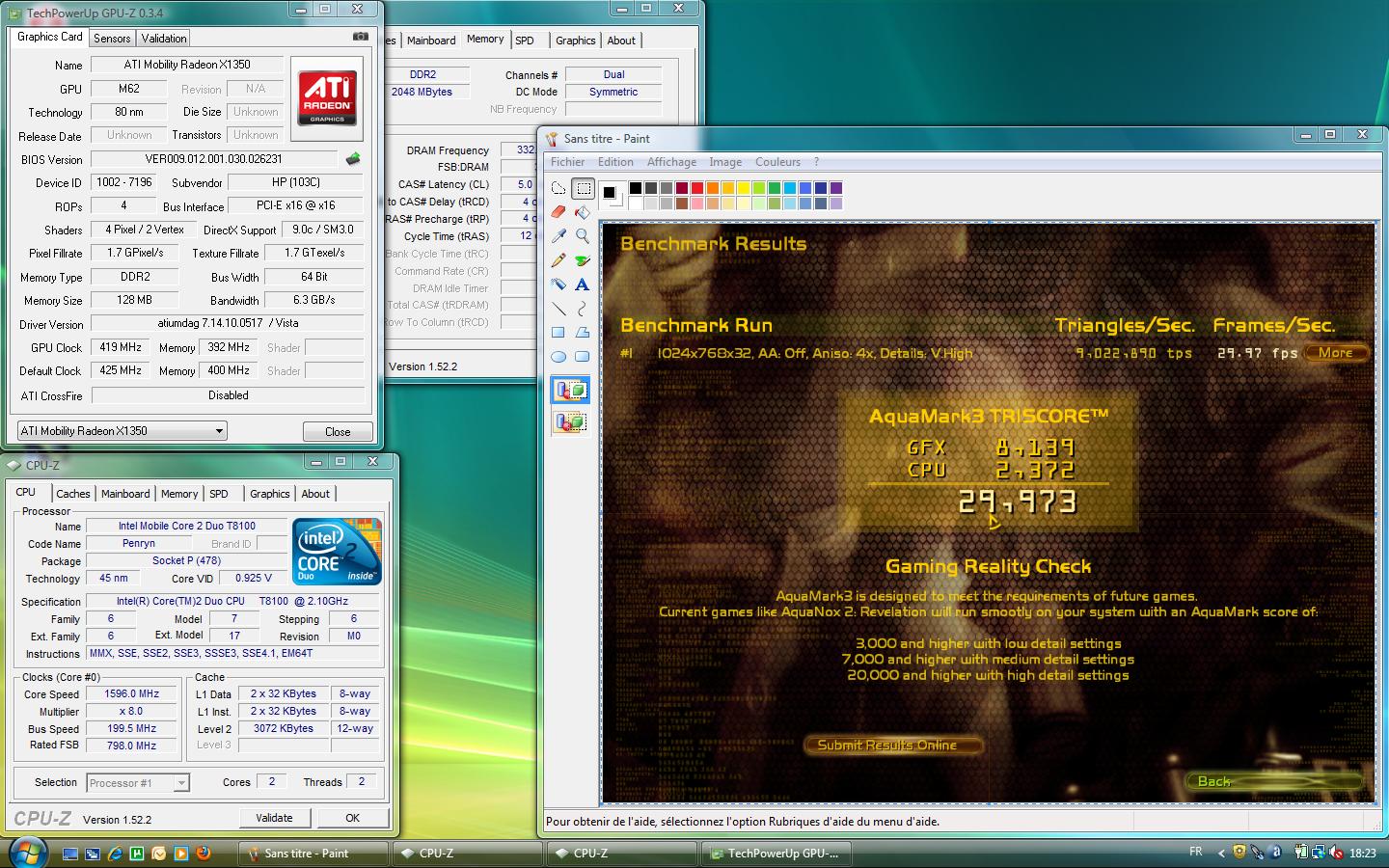This screenshot has width=1389, height=868.
Task: Click the network connection tray icon
Action: point(1319,853)
